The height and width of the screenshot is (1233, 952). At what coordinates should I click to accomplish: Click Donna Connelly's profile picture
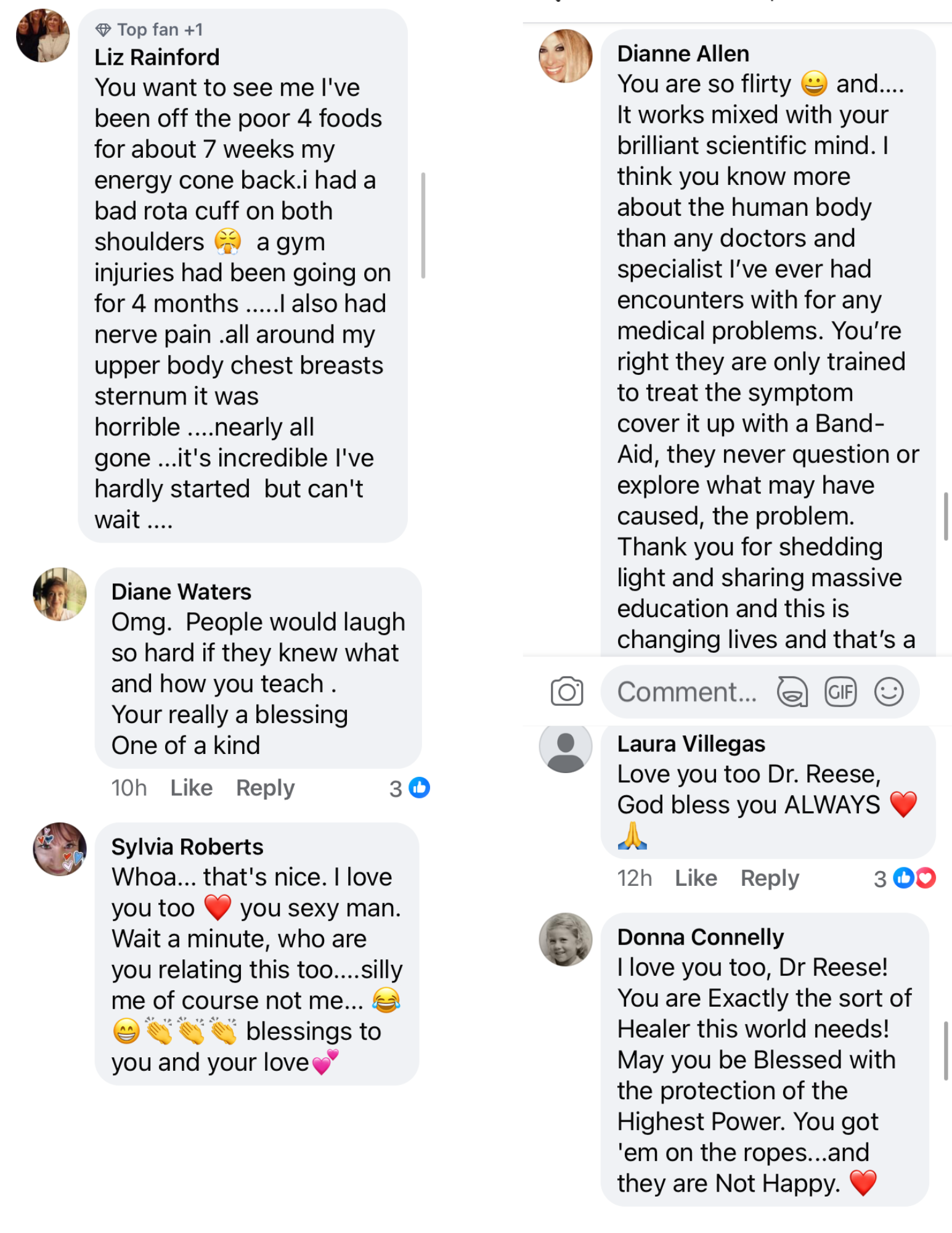point(565,939)
